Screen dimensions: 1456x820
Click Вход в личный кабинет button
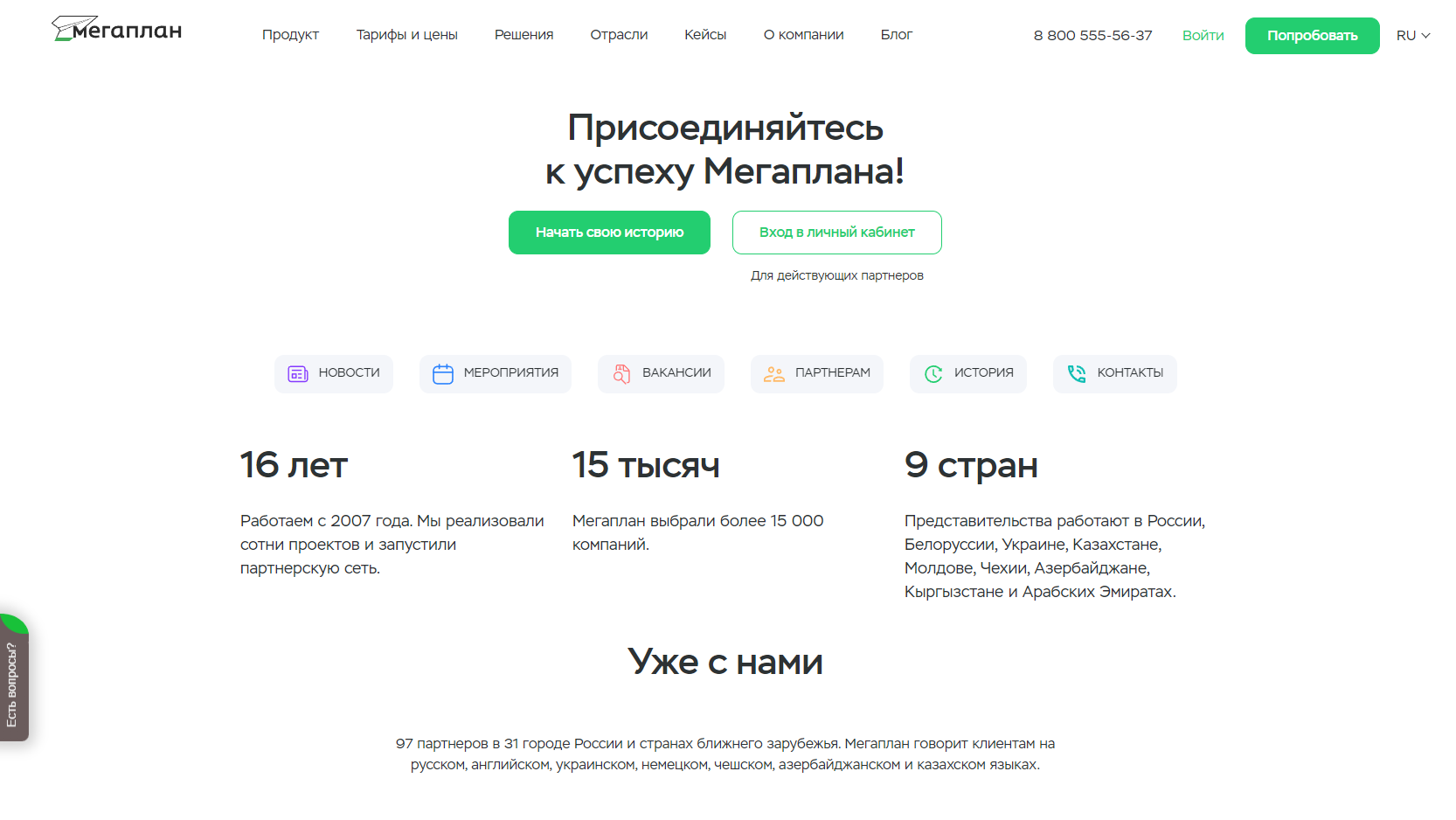pos(836,233)
